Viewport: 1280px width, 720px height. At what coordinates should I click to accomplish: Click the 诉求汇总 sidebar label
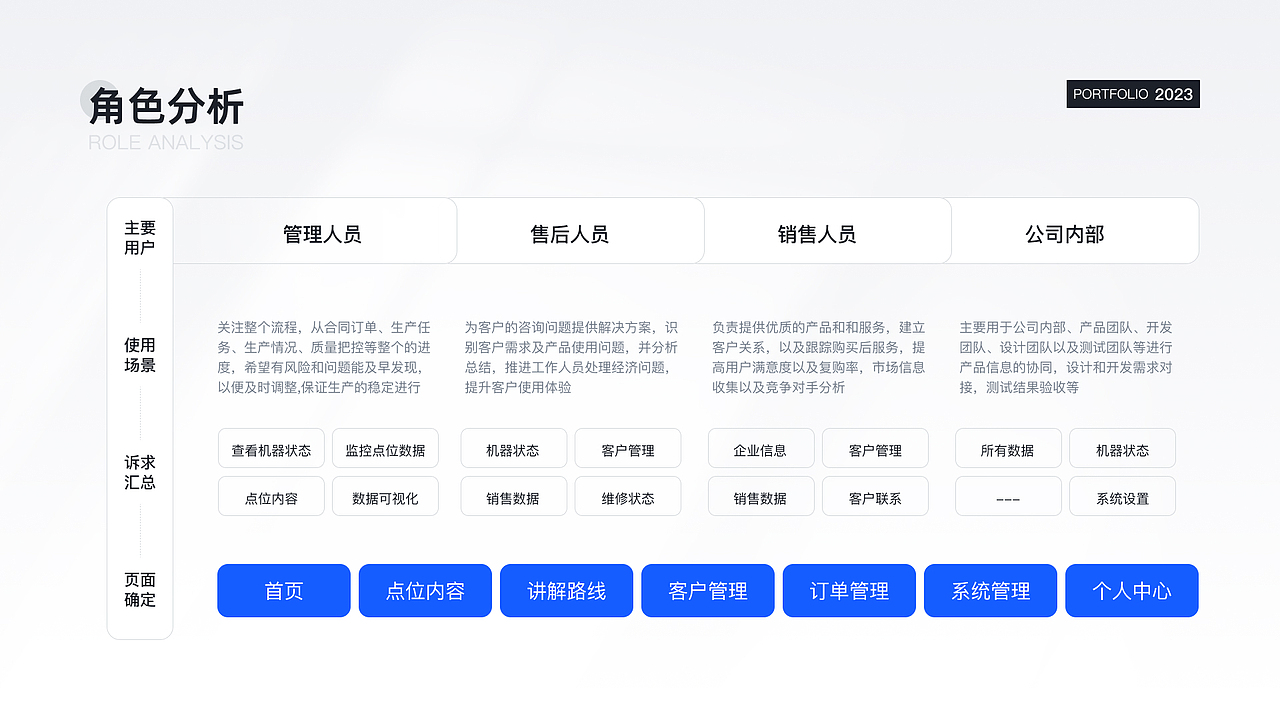(x=140, y=472)
